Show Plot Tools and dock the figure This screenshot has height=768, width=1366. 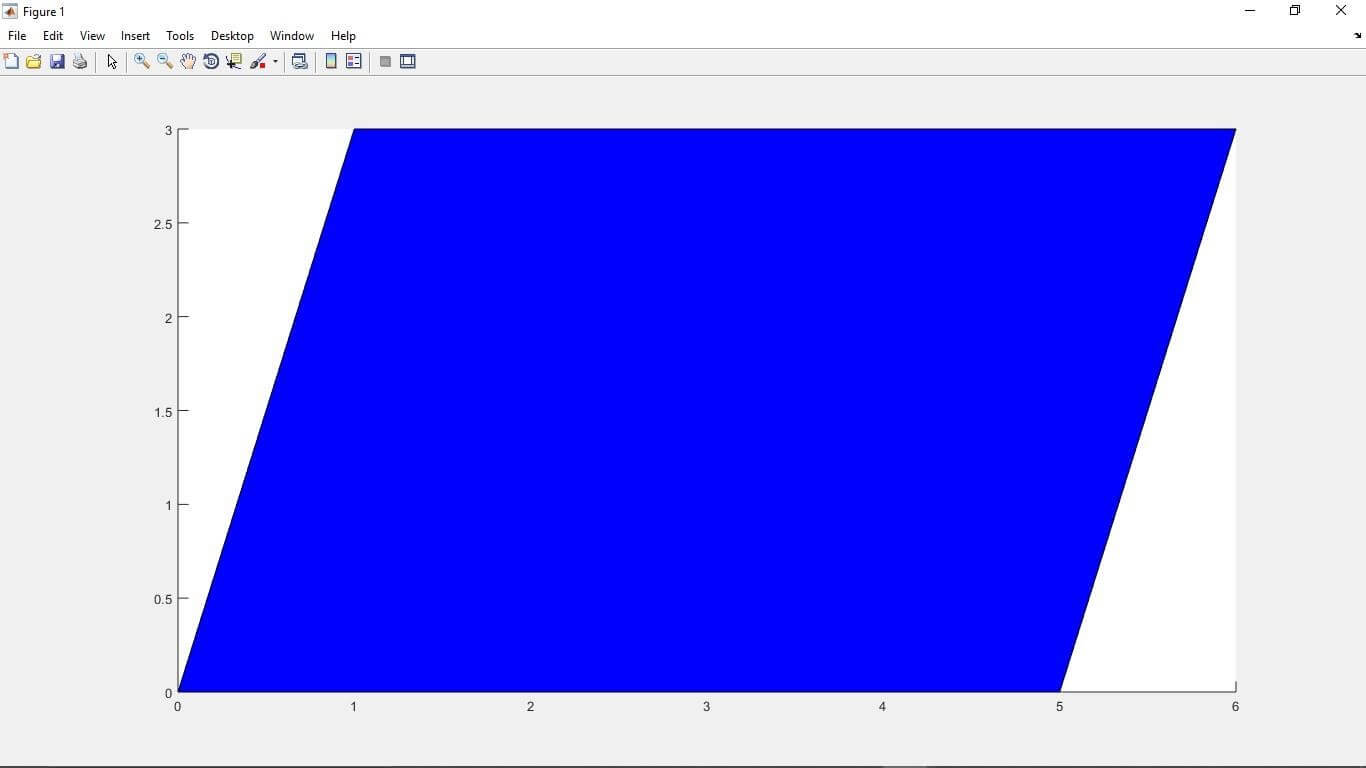[408, 61]
